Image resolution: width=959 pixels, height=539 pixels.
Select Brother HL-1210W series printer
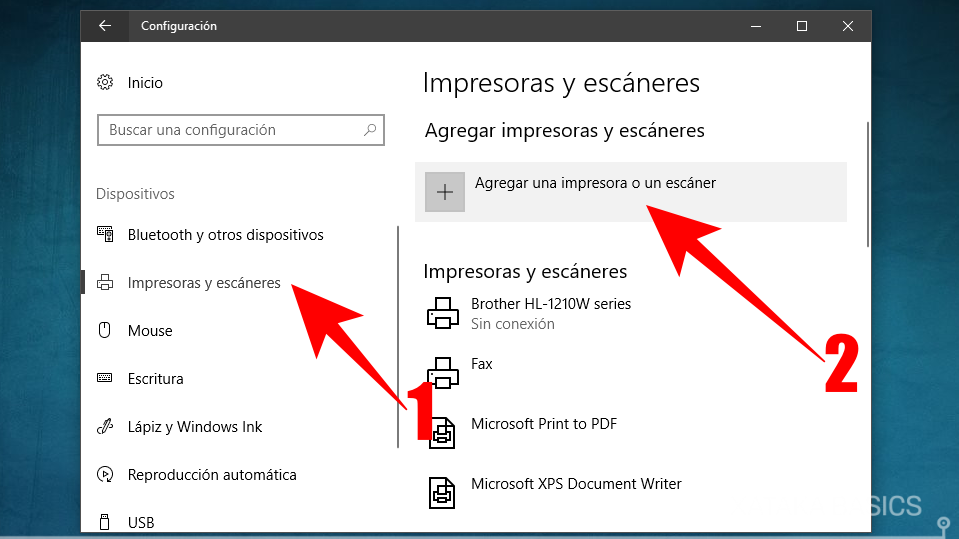tap(550, 304)
